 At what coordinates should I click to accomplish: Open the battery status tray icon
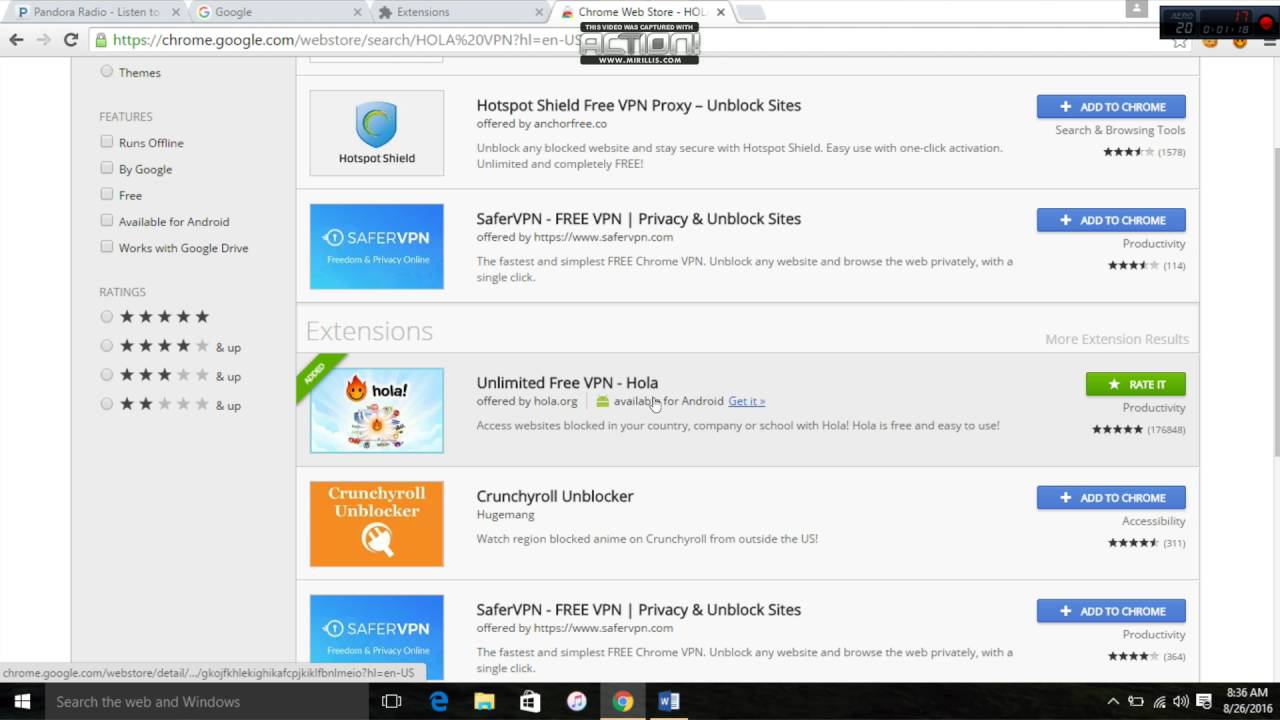point(1136,701)
